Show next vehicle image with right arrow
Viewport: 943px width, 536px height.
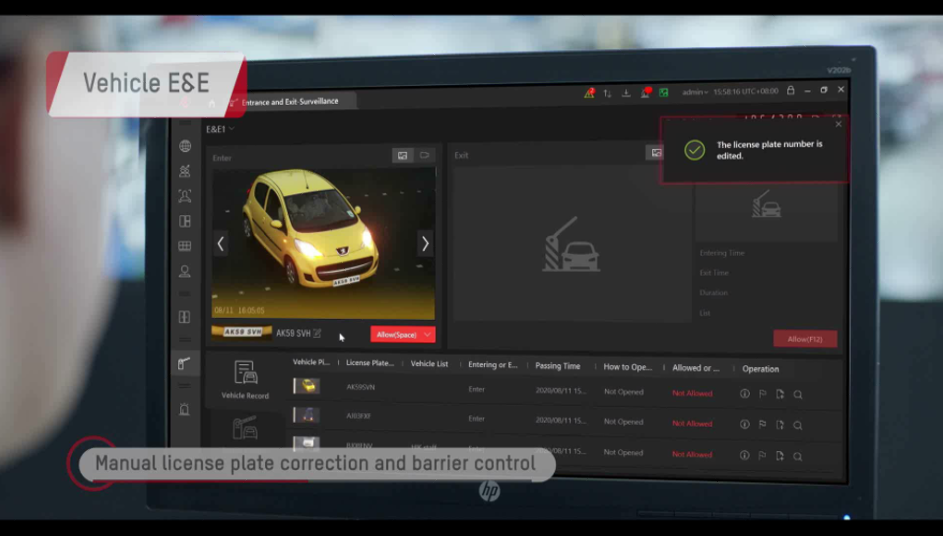425,244
